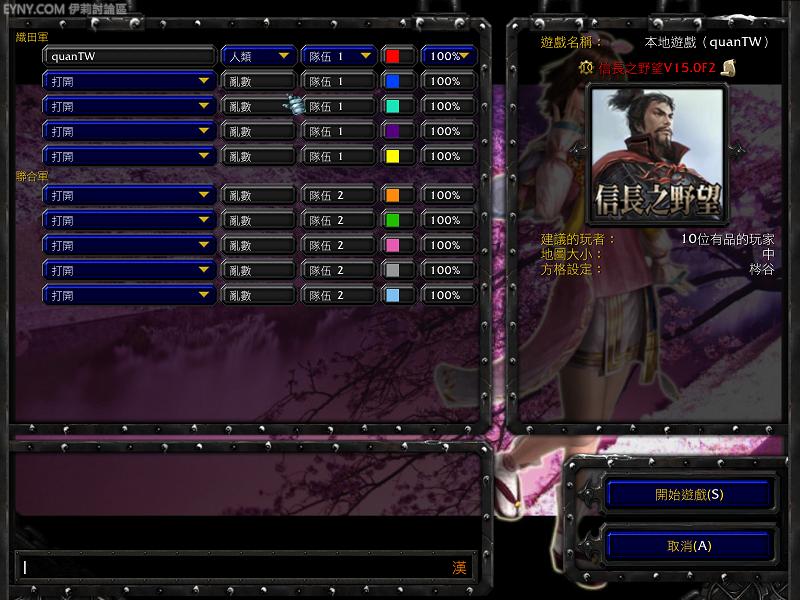Click the orange player color swatch

pyautogui.click(x=392, y=195)
